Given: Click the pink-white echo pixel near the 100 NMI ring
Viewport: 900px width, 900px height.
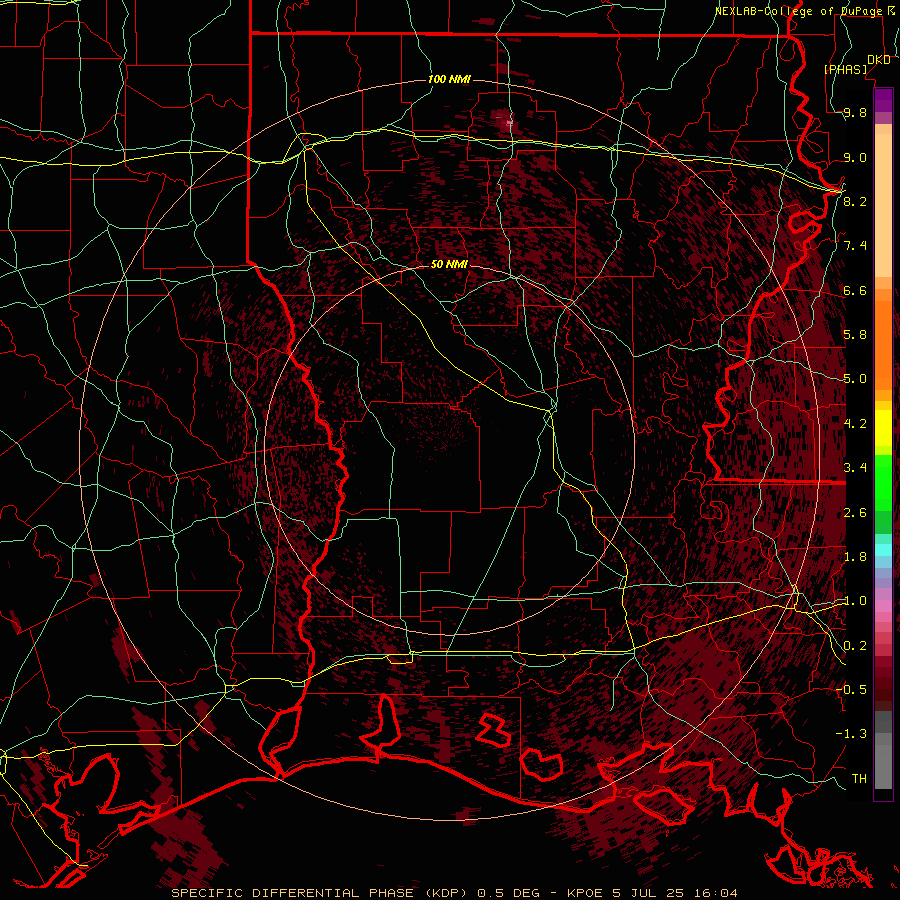Looking at the screenshot, I should pyautogui.click(x=509, y=122).
